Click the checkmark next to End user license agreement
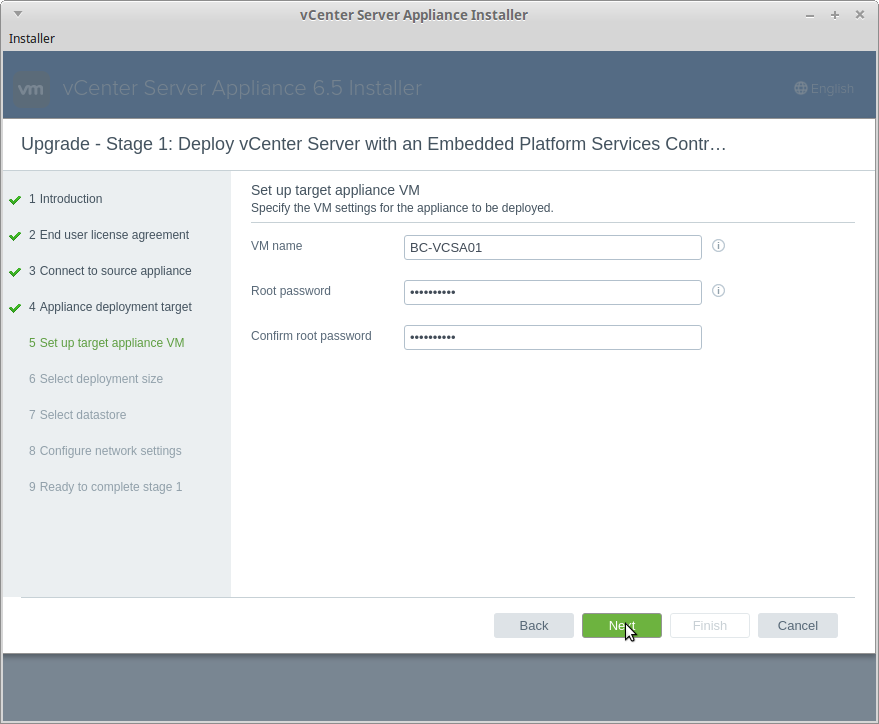 pyautogui.click(x=15, y=236)
